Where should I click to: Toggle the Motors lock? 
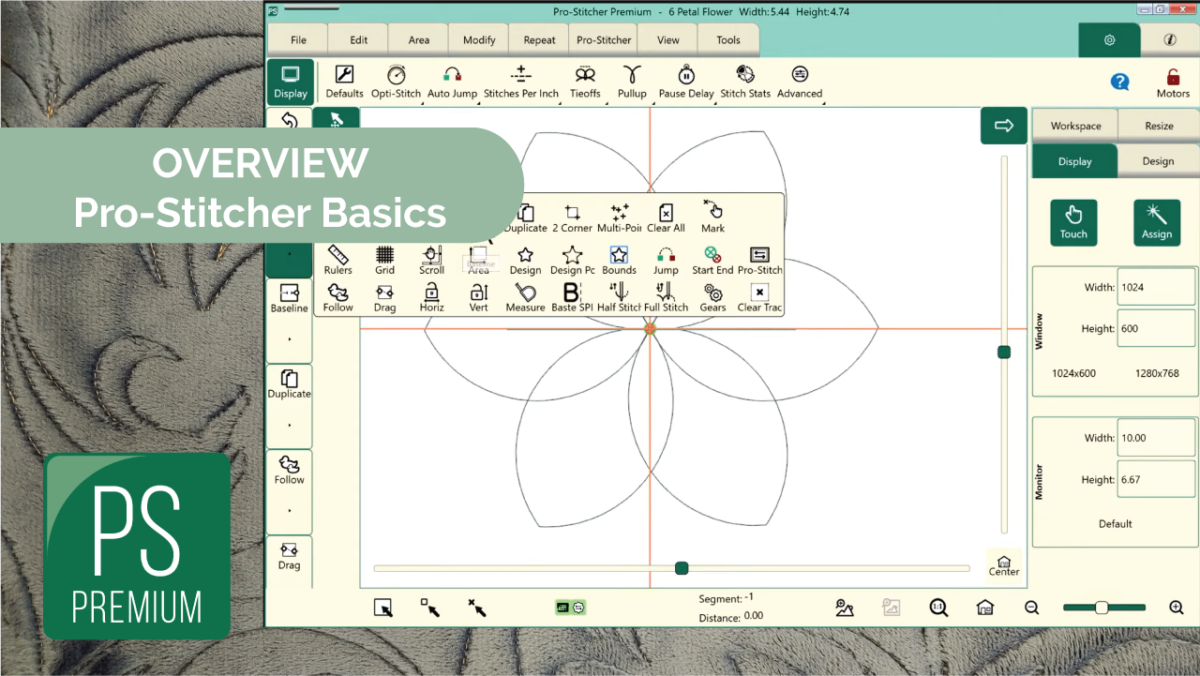pyautogui.click(x=1172, y=81)
